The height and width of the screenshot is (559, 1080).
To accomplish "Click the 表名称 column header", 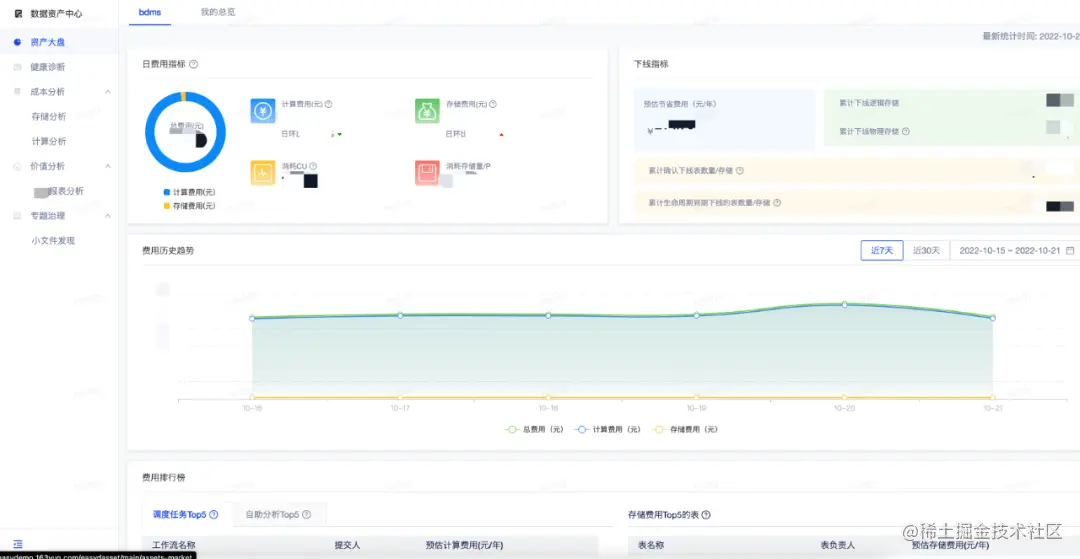I will [651, 545].
